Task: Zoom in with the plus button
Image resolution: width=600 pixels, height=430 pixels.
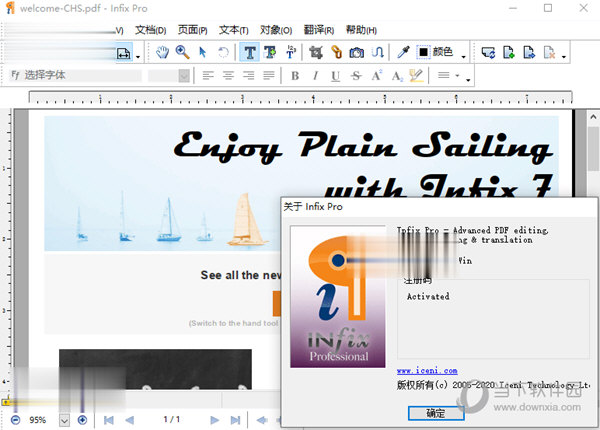Action: tap(82, 420)
